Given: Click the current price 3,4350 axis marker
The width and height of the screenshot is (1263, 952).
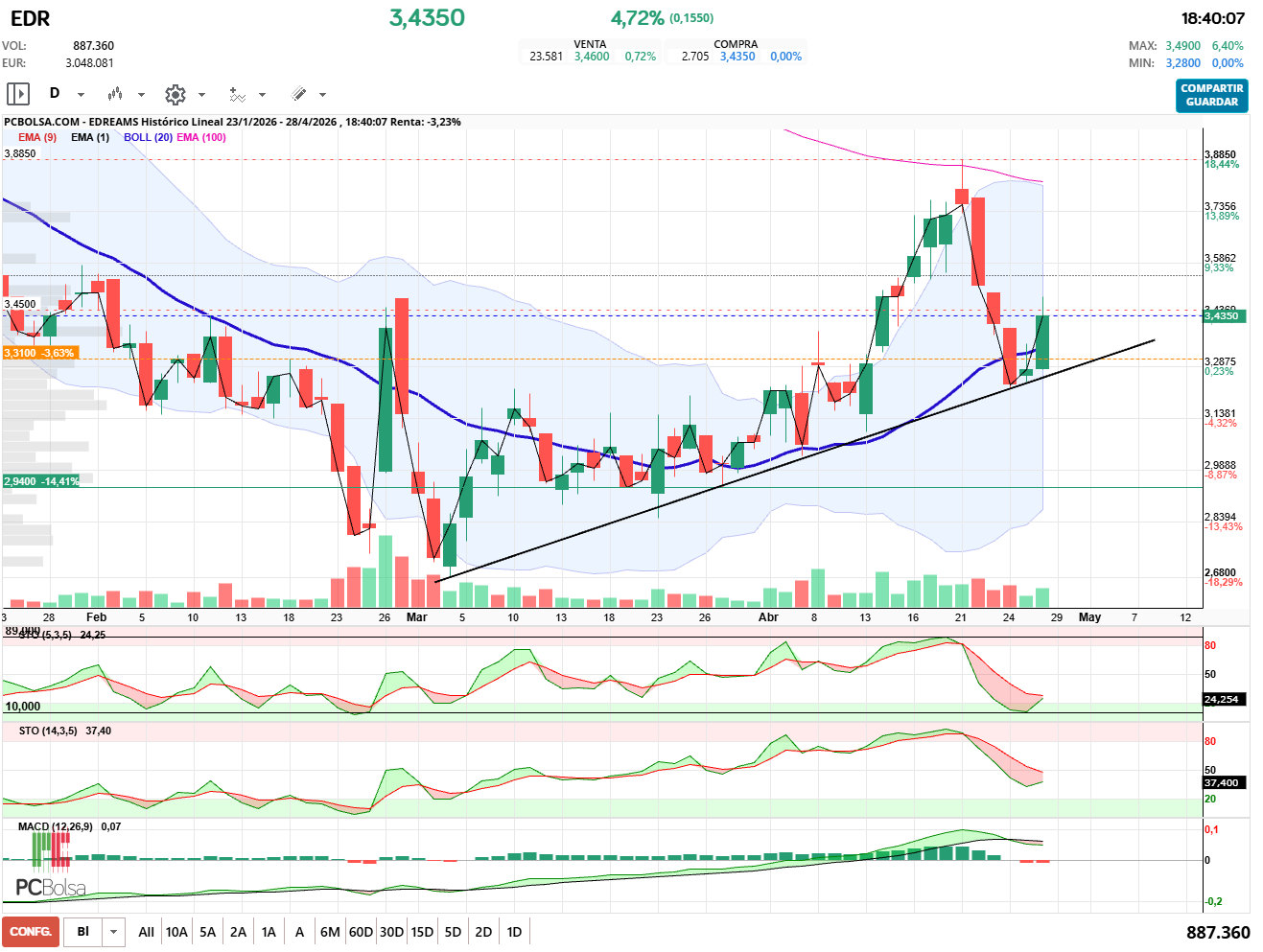Looking at the screenshot, I should (x=1225, y=316).
